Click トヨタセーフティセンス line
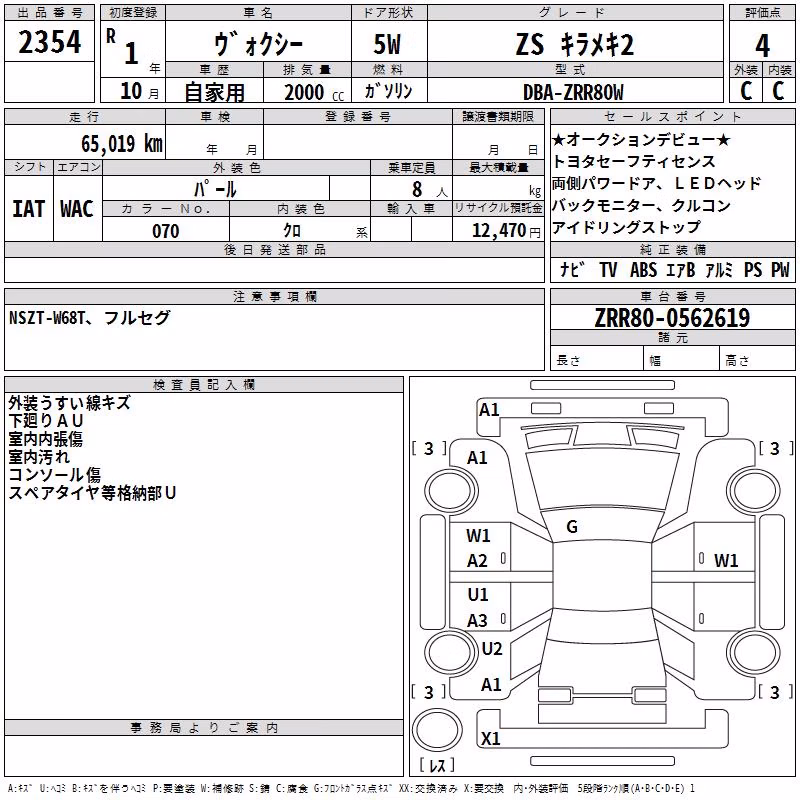The height and width of the screenshot is (800, 800). click(x=634, y=161)
